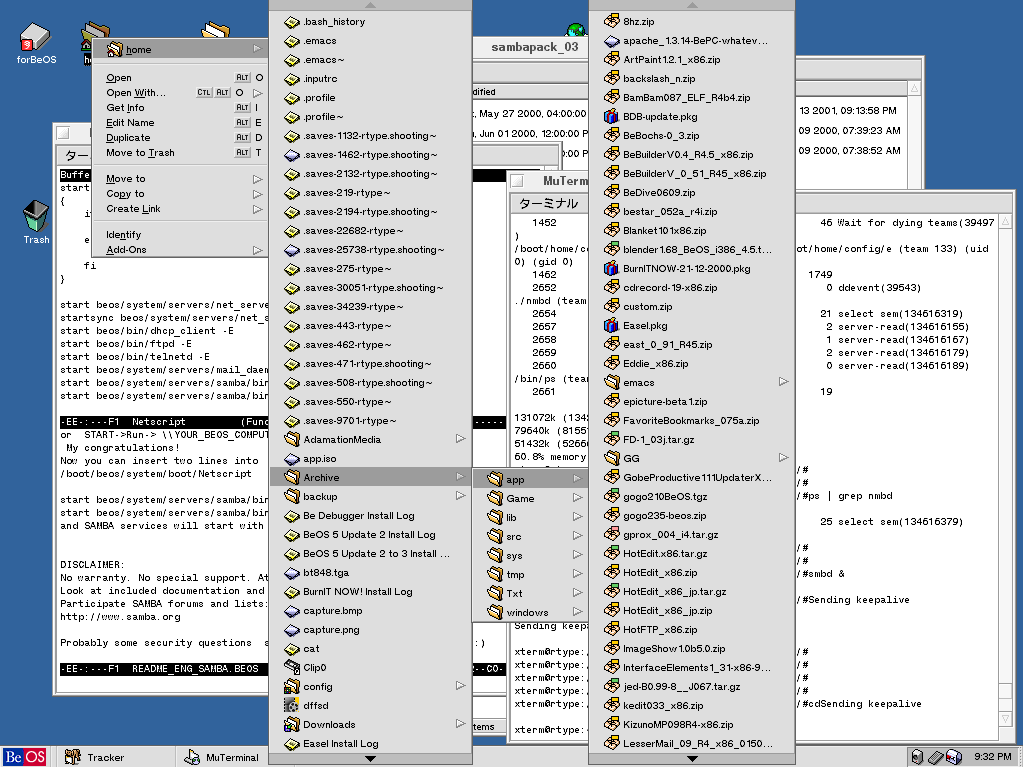This screenshot has height=768, width=1024.
Task: Click the 8hz.zip archive icon
Action: (x=611, y=22)
